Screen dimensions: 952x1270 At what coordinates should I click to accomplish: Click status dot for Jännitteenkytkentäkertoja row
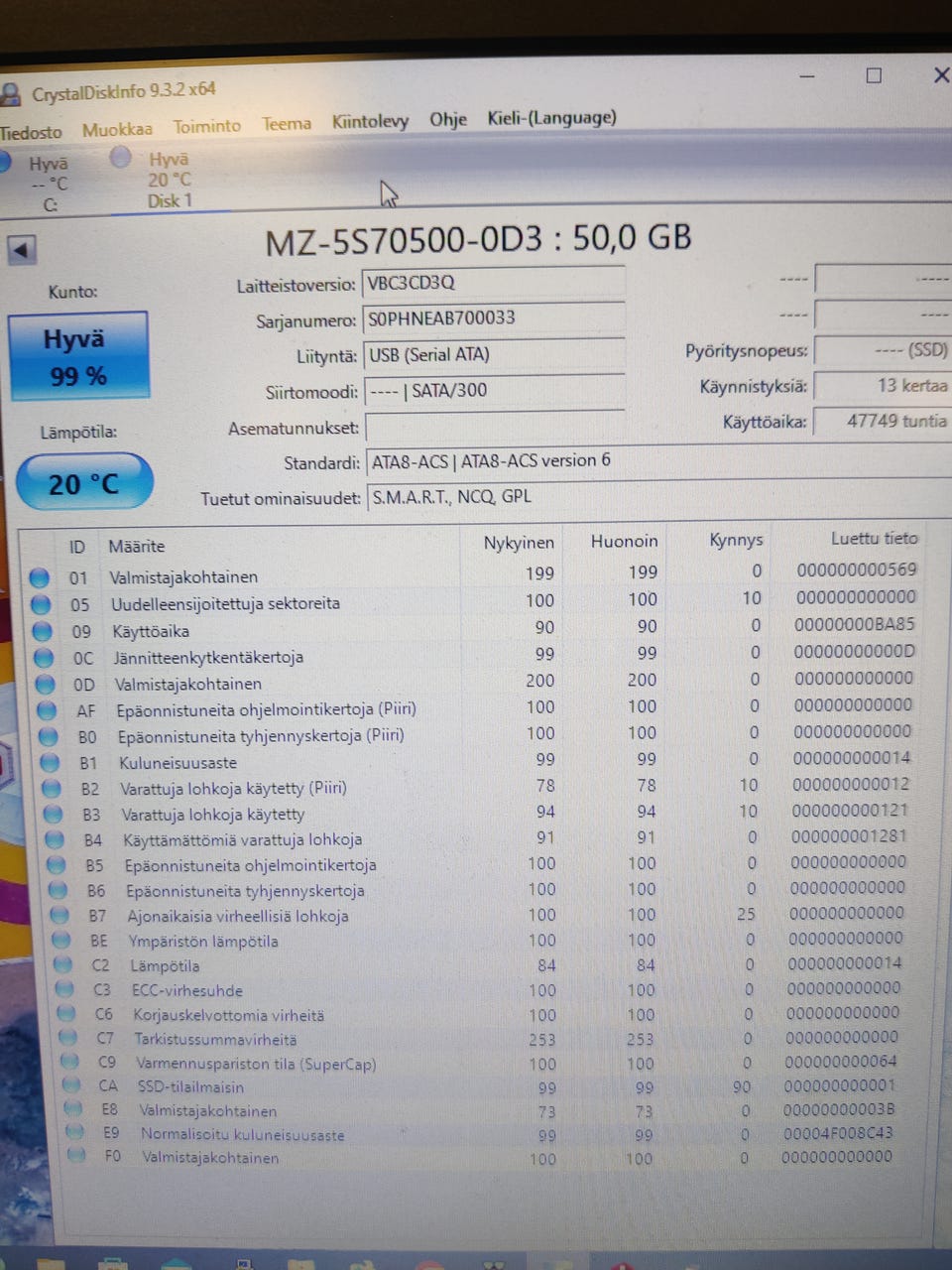pos(45,657)
